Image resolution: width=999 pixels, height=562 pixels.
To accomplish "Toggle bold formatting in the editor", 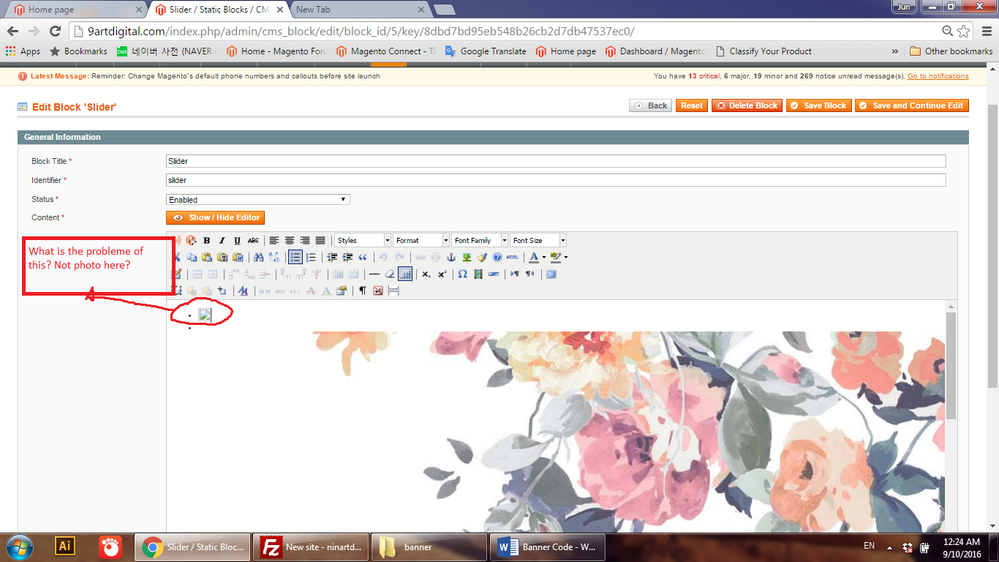I will (207, 241).
